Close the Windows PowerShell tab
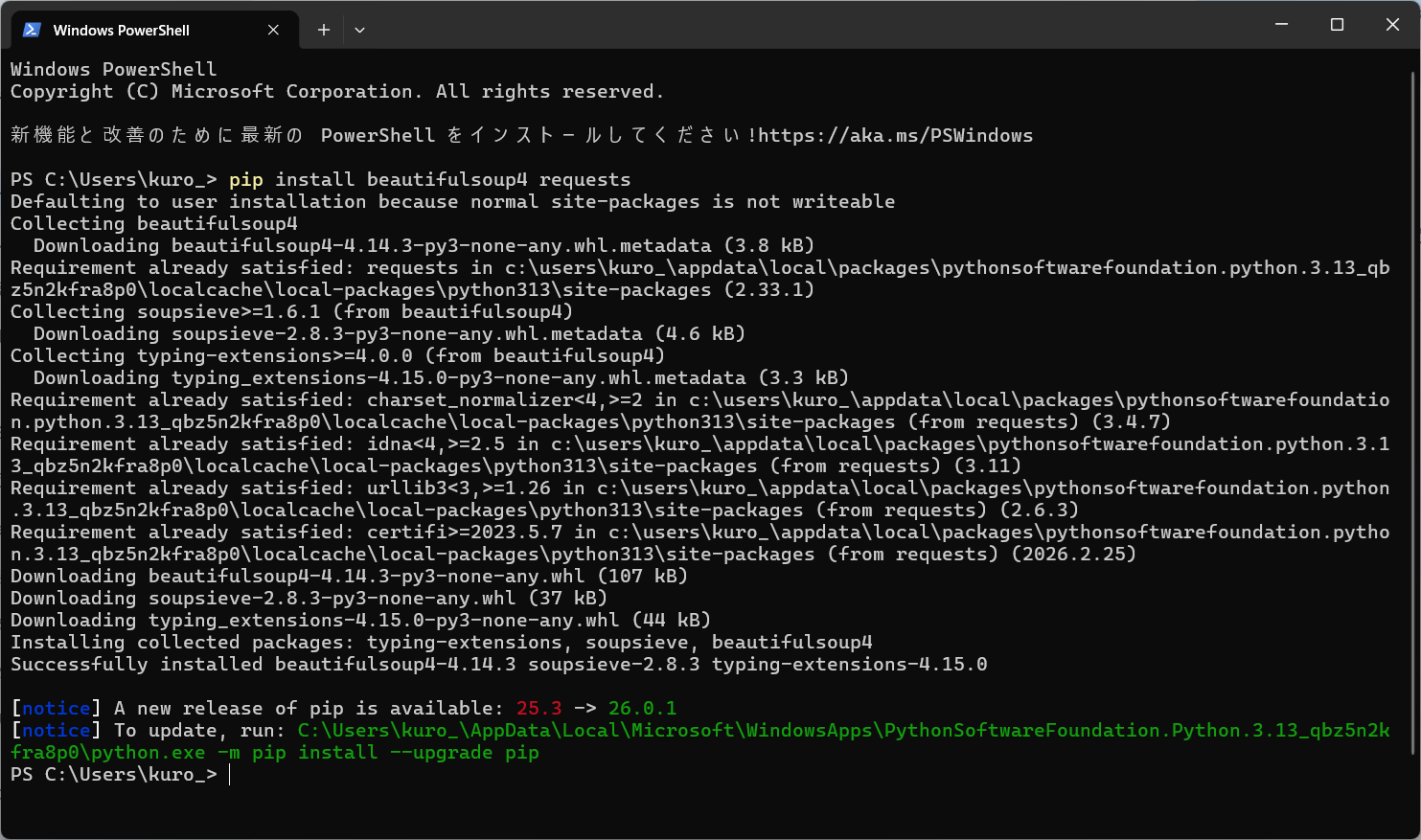 (x=273, y=30)
